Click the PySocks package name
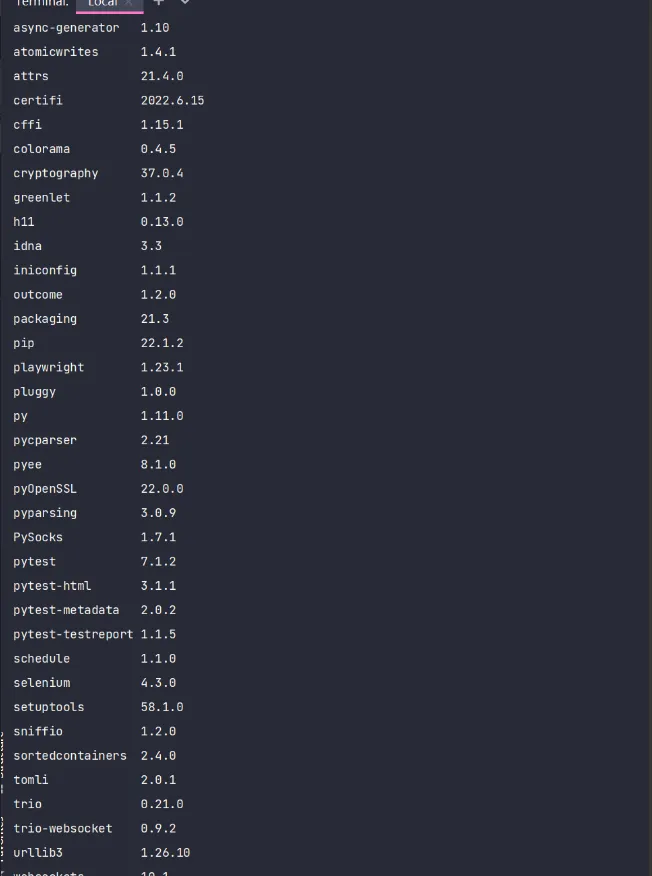Image resolution: width=652 pixels, height=876 pixels. 38,537
